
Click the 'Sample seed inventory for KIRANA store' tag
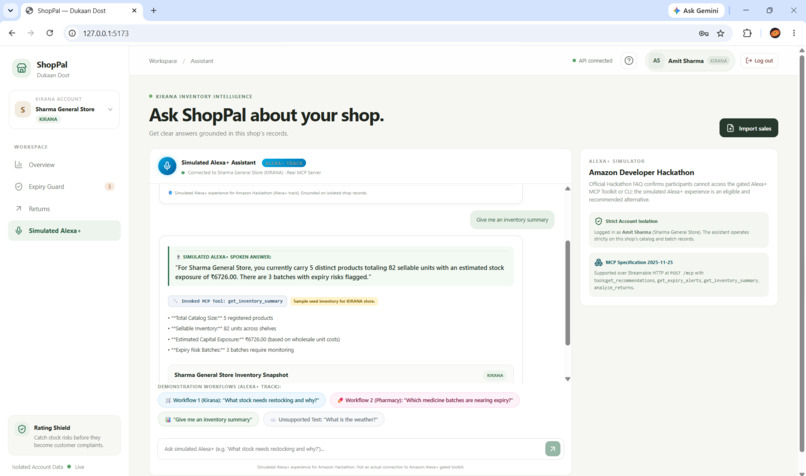[x=334, y=301]
